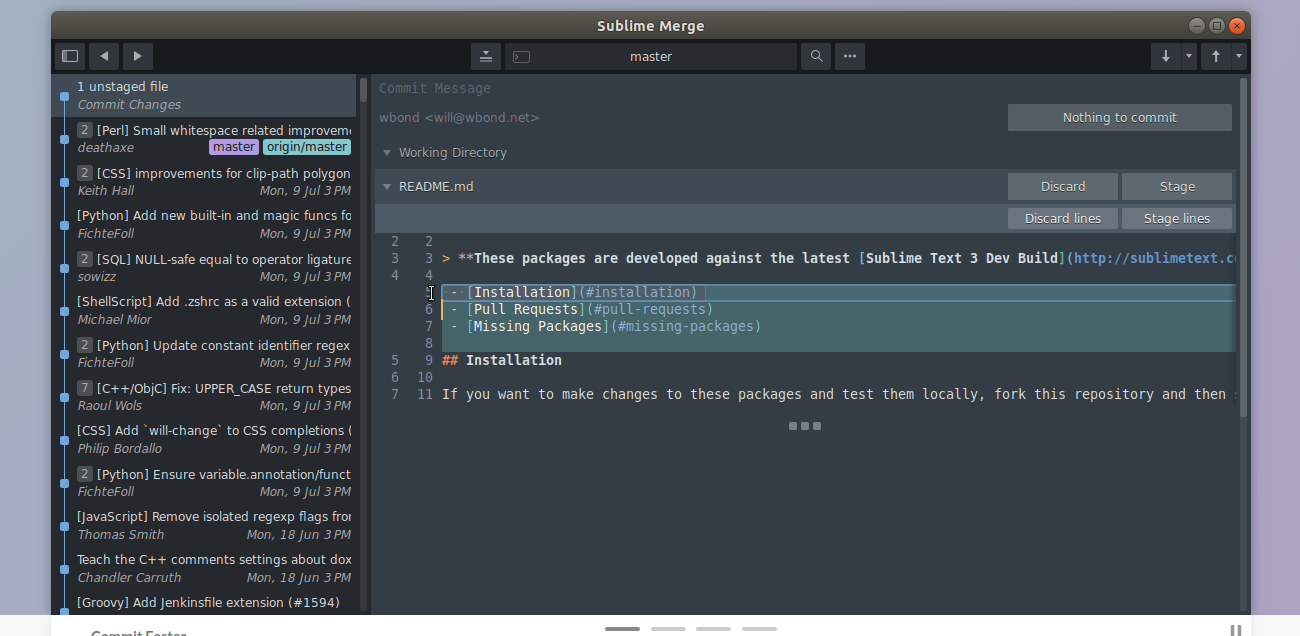Viewport: 1300px width, 636px height.
Task: Stage the README.md file
Action: [1177, 186]
